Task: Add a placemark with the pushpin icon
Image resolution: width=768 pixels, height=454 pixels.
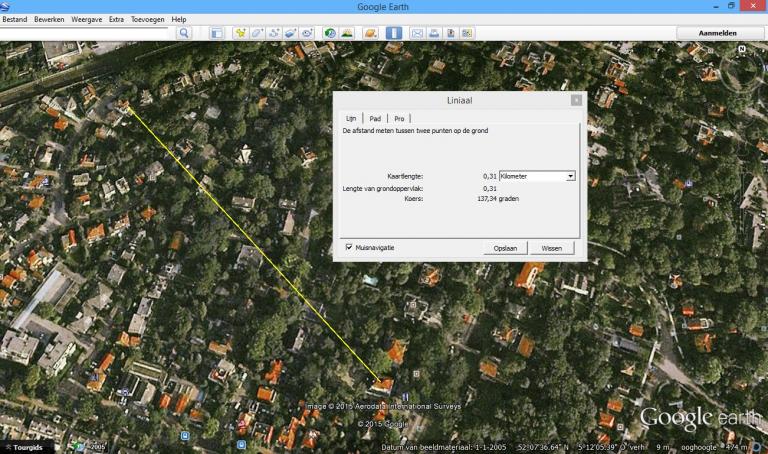Action: tap(241, 33)
